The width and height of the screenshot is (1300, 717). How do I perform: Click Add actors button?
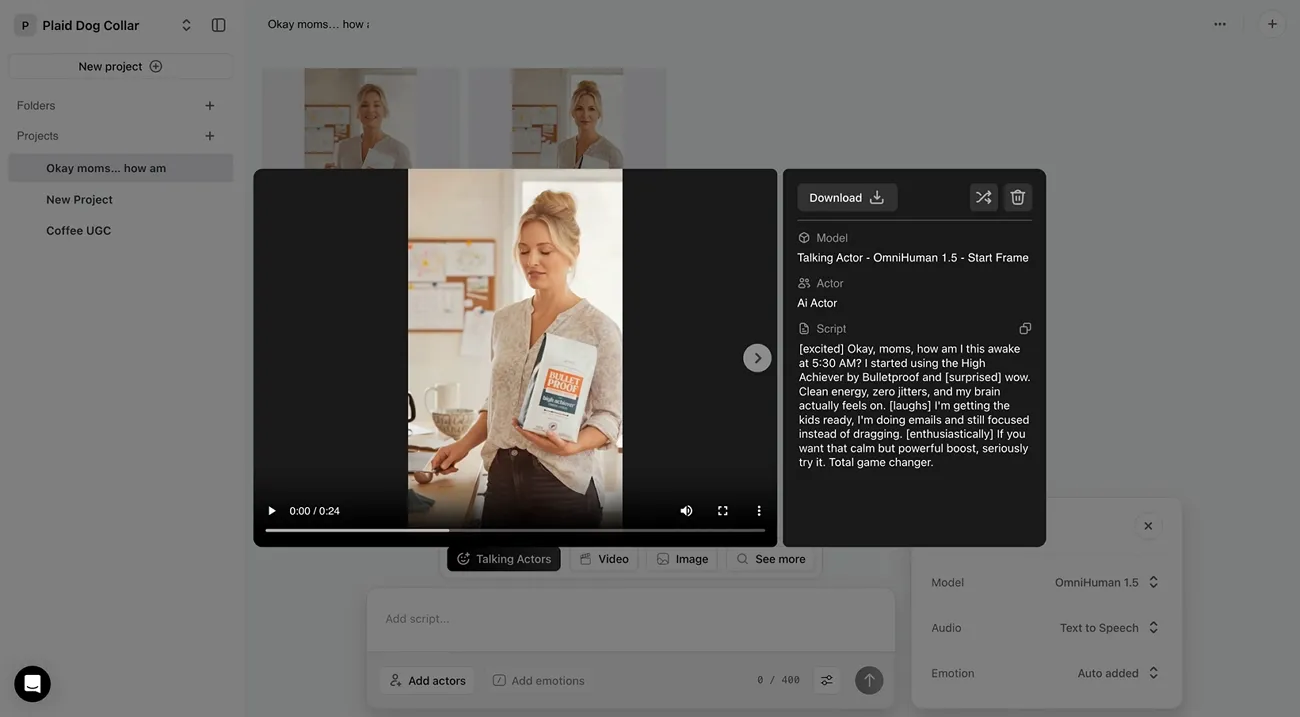(x=427, y=681)
